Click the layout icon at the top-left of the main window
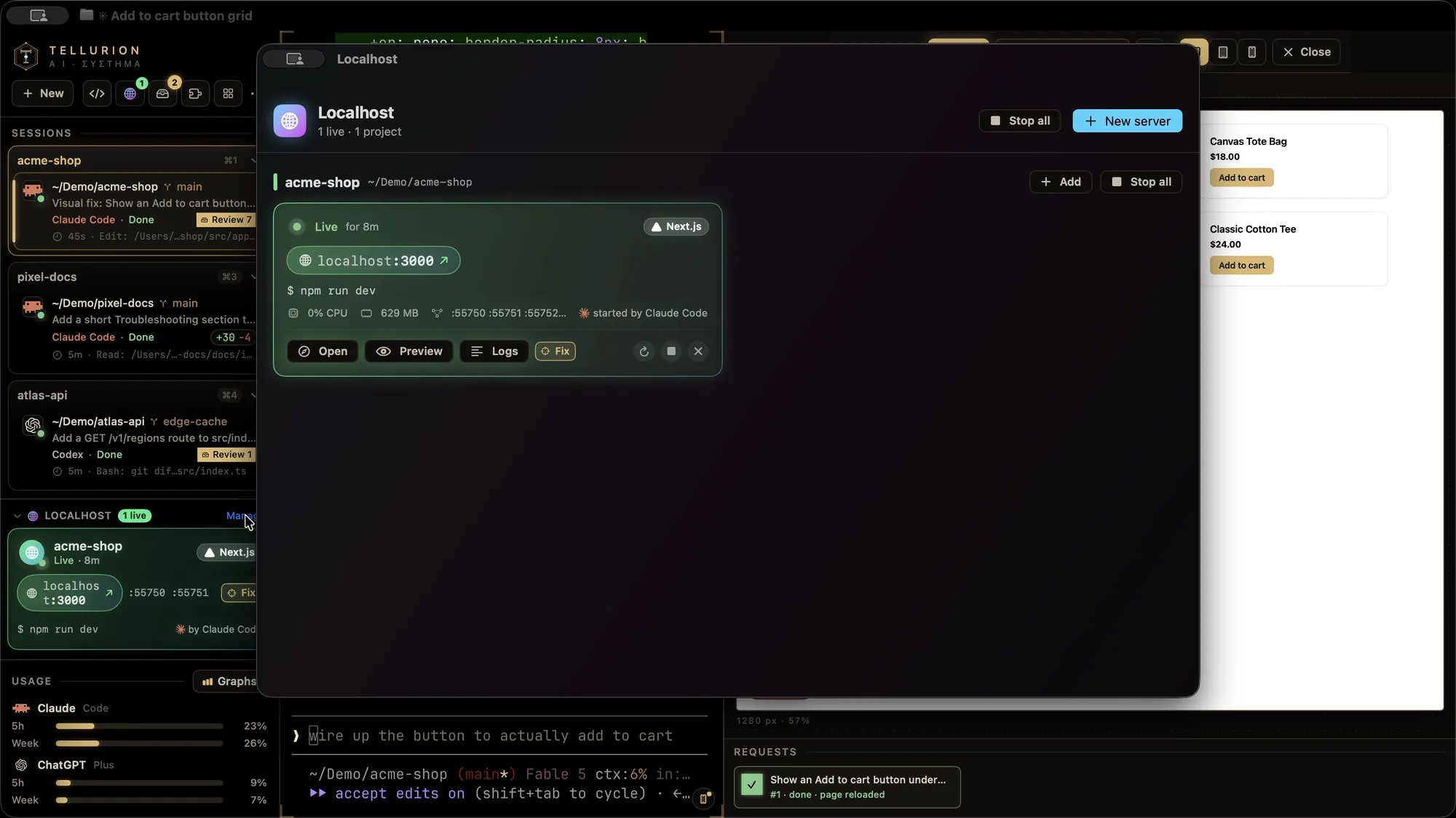This screenshot has height=818, width=1456. (38, 15)
